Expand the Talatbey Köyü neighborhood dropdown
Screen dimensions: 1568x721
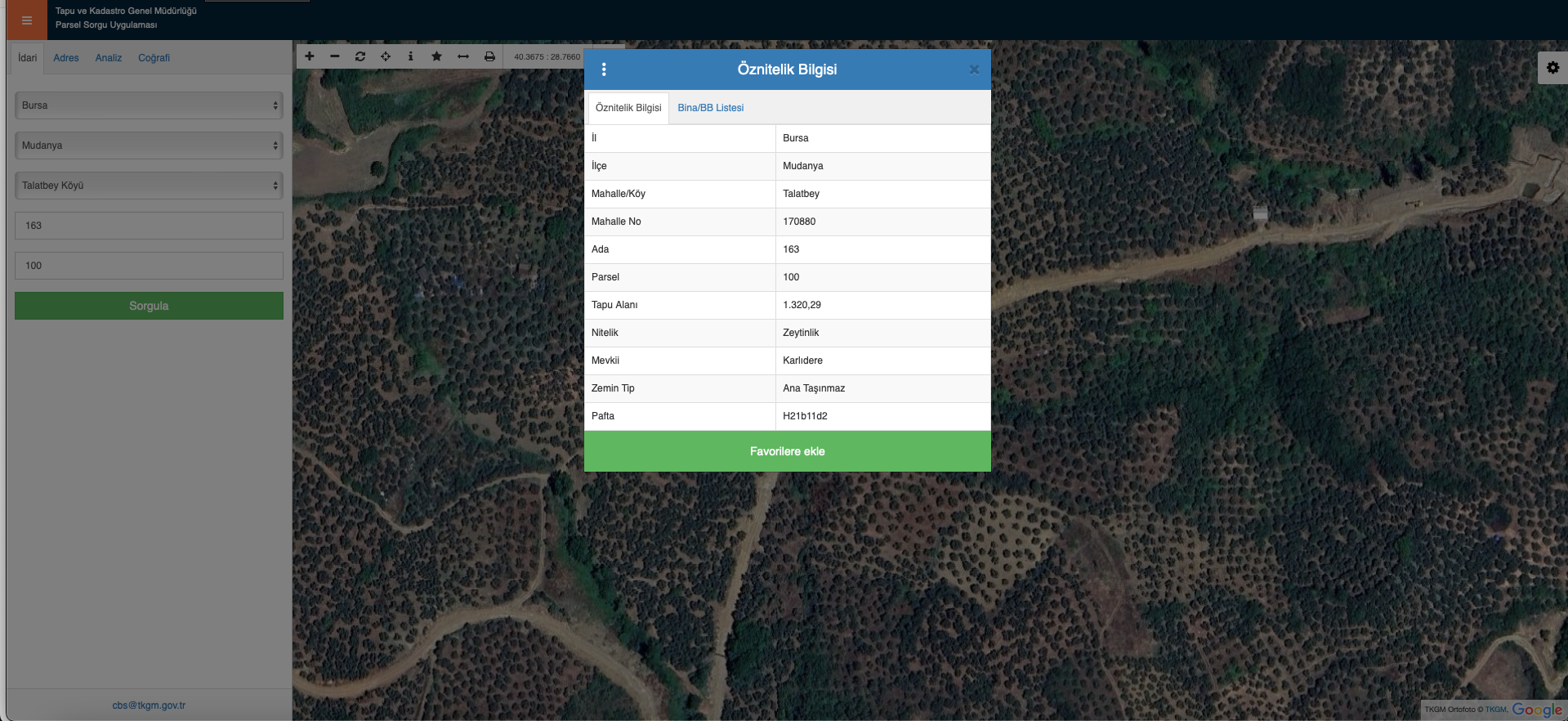[x=149, y=186]
